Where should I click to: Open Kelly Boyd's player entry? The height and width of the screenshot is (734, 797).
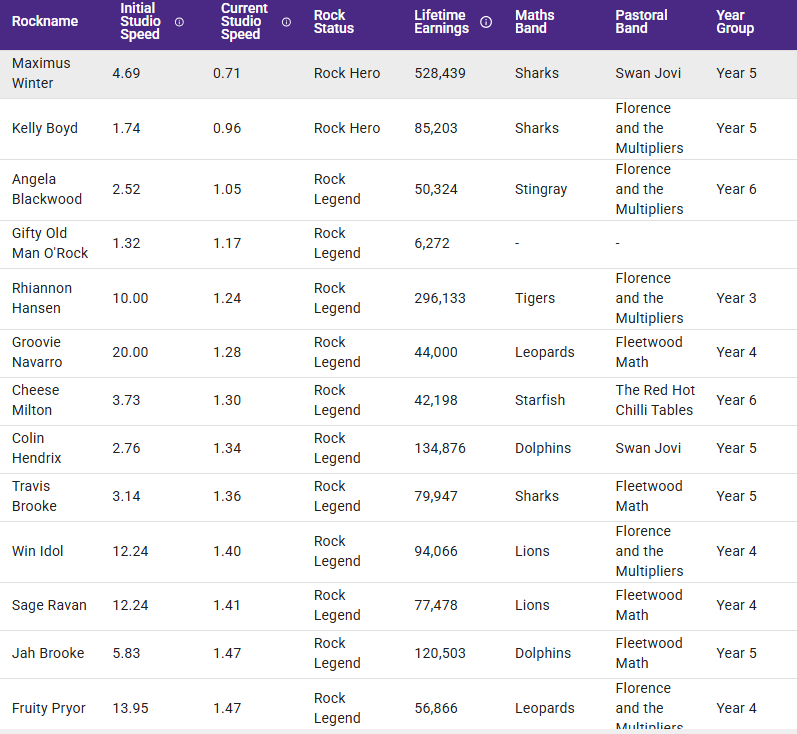coord(45,128)
